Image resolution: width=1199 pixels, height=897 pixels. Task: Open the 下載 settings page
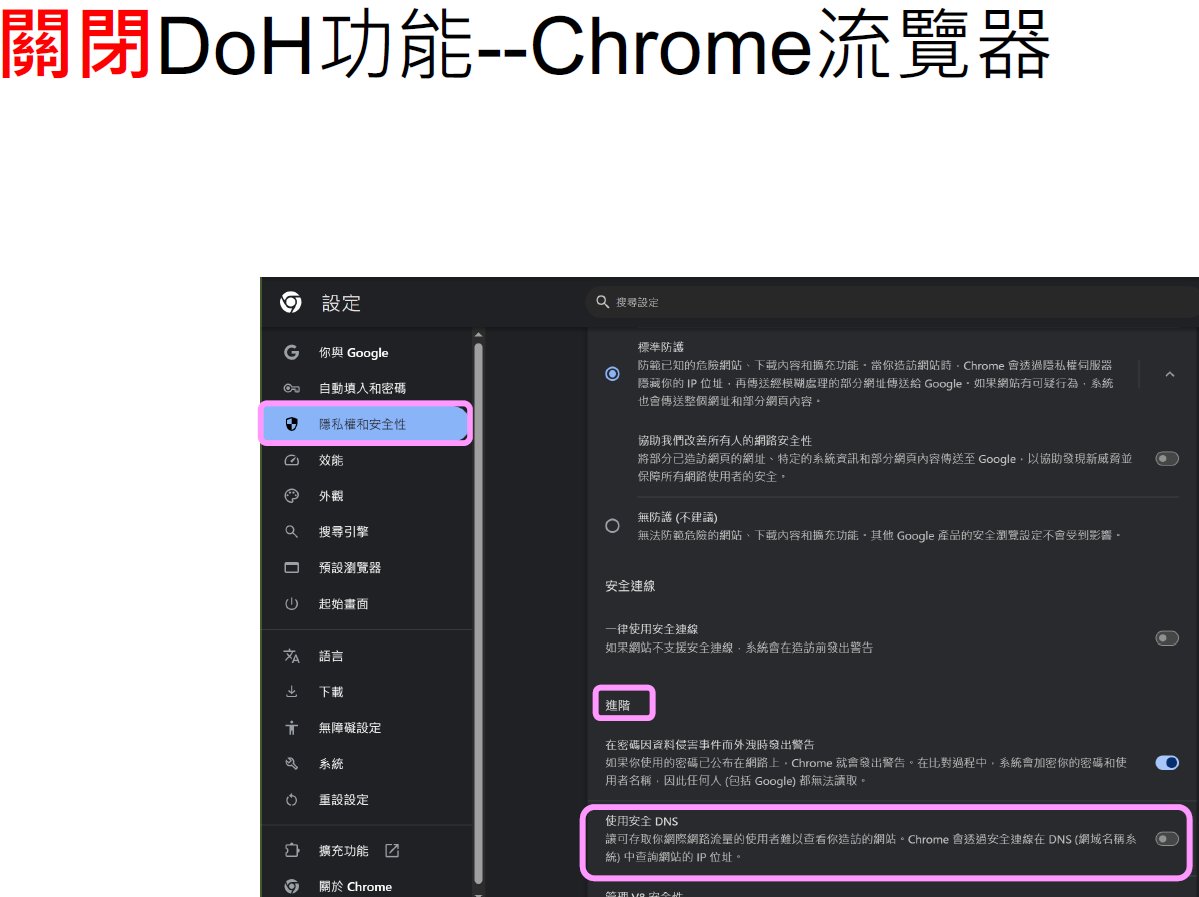(331, 692)
